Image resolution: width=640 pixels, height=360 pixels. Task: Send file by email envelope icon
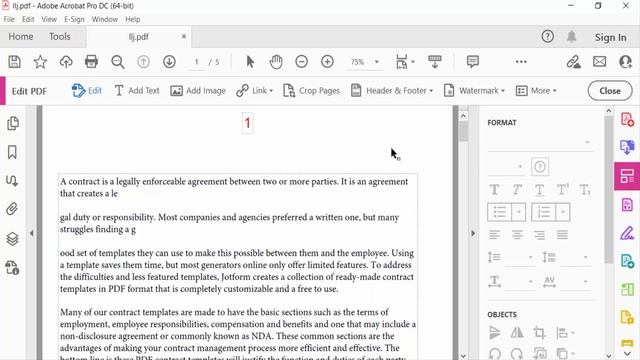coord(600,62)
